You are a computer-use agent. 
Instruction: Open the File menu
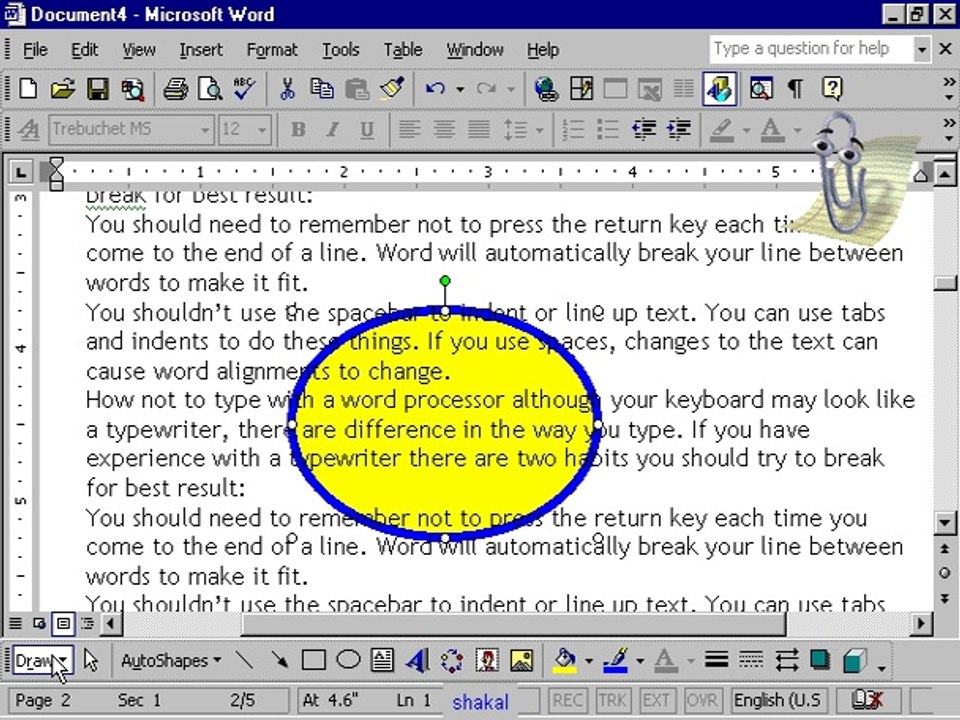click(35, 50)
